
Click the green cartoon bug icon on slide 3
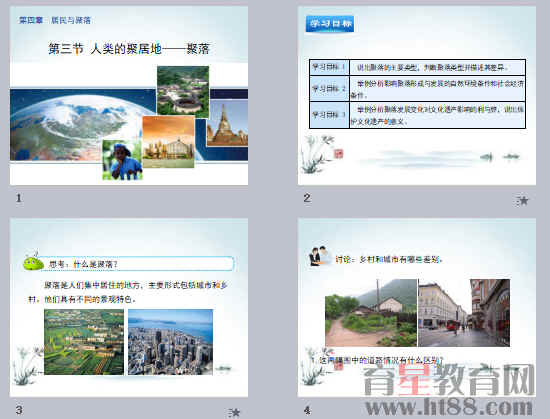point(33,262)
